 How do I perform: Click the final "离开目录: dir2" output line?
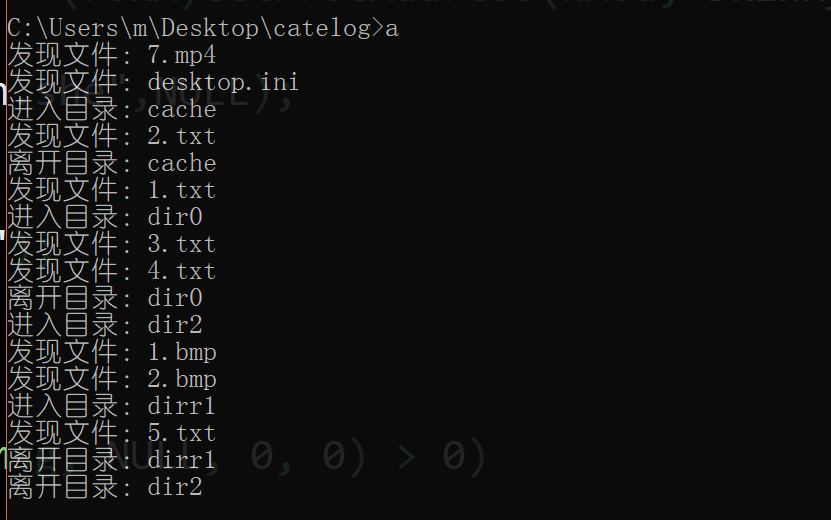click(x=104, y=487)
